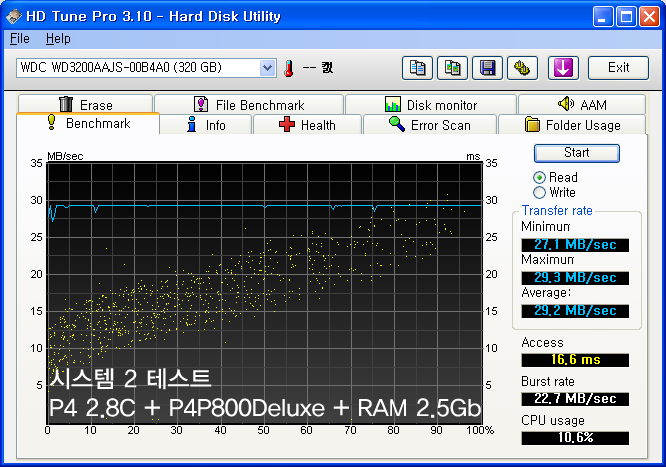Open the Help menu
Viewport: 666px width, 467px height.
point(58,39)
